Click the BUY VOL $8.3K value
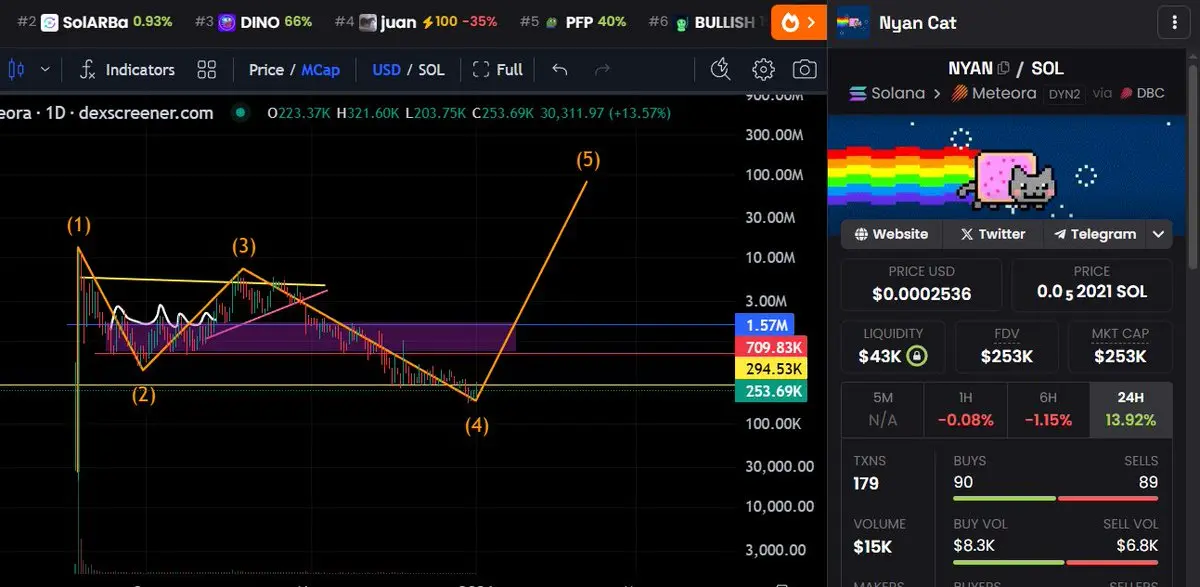This screenshot has width=1200, height=587. coord(975,546)
